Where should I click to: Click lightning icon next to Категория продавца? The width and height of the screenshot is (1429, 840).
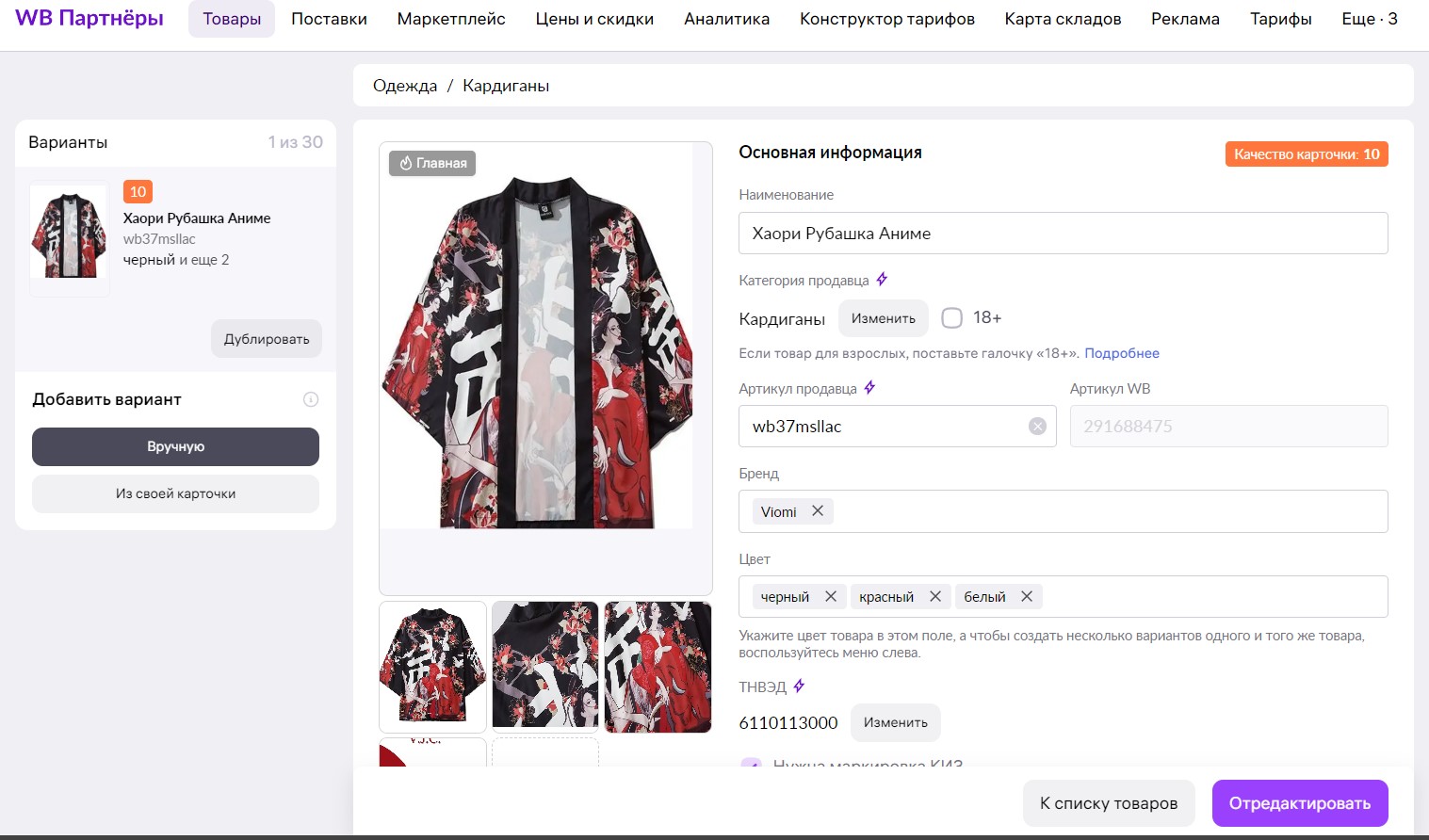[882, 280]
